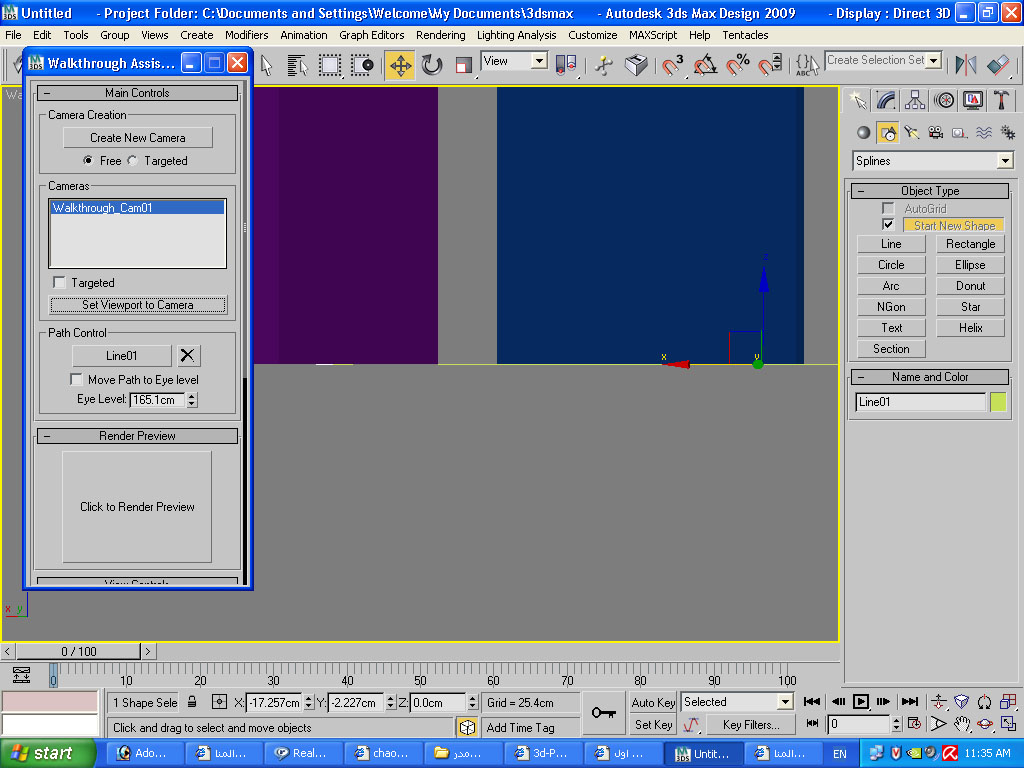Open the Lighting Analysis menu
1024x768 pixels.
click(517, 35)
